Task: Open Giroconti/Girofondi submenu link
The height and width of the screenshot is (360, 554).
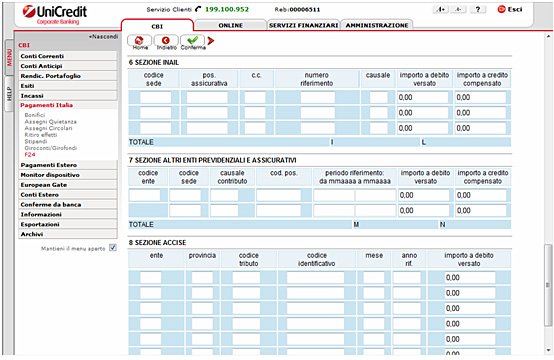Action: [50, 148]
